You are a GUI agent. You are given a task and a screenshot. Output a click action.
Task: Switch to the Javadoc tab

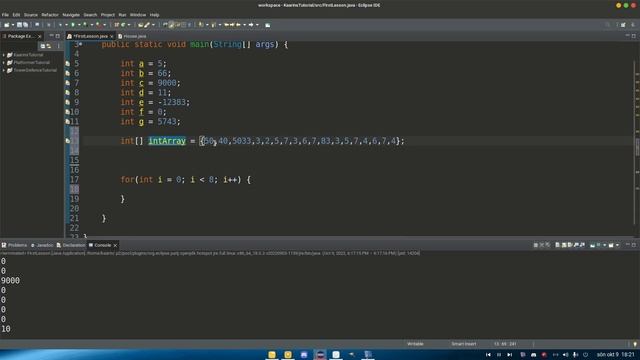[x=42, y=245]
